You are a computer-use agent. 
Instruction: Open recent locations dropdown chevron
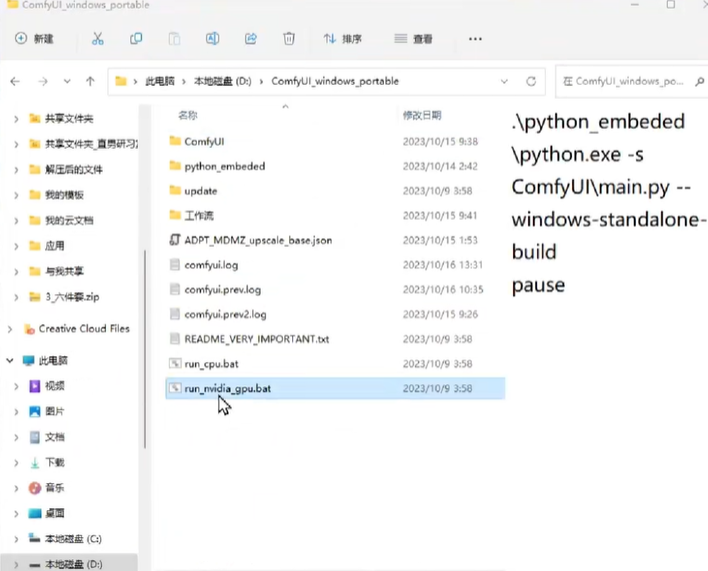[67, 82]
